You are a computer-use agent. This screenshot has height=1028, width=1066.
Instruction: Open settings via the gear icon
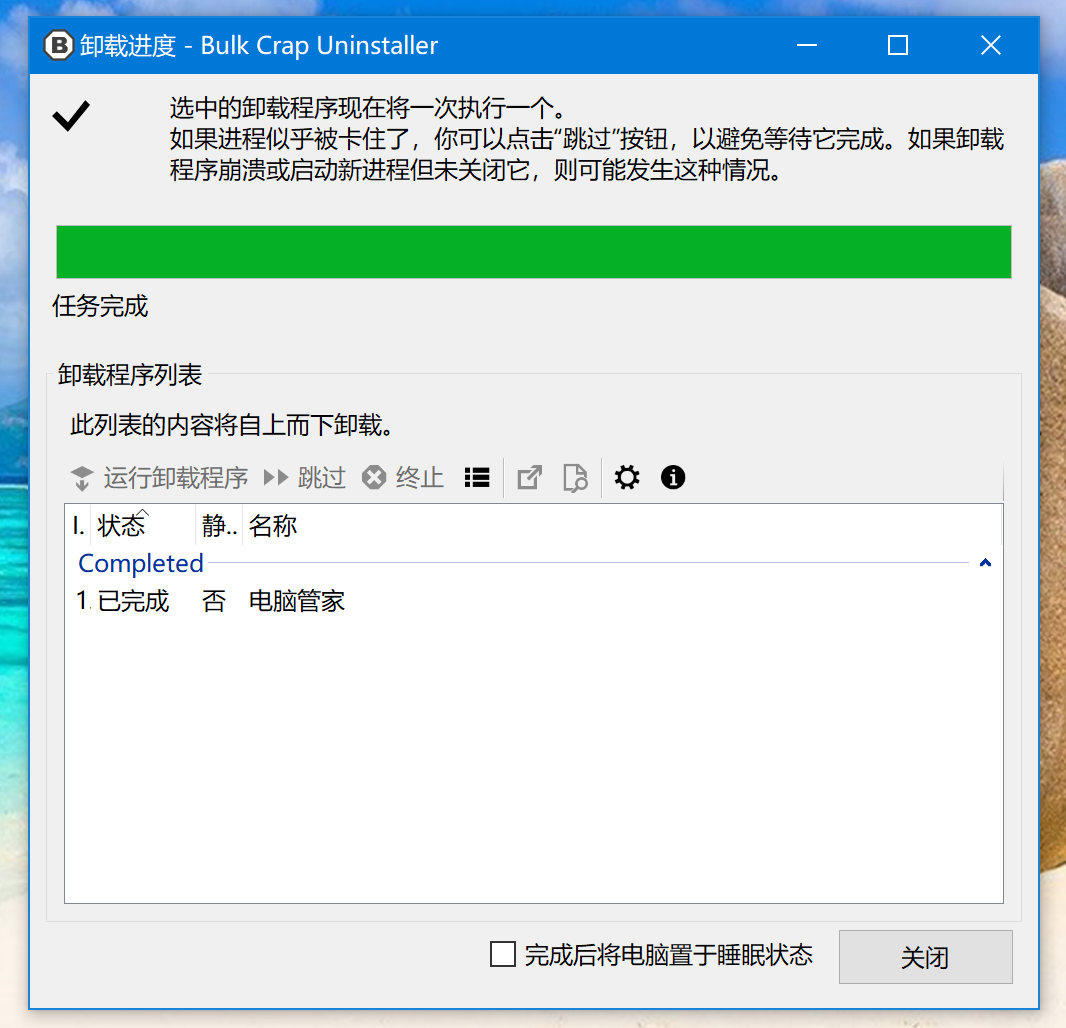tap(627, 478)
